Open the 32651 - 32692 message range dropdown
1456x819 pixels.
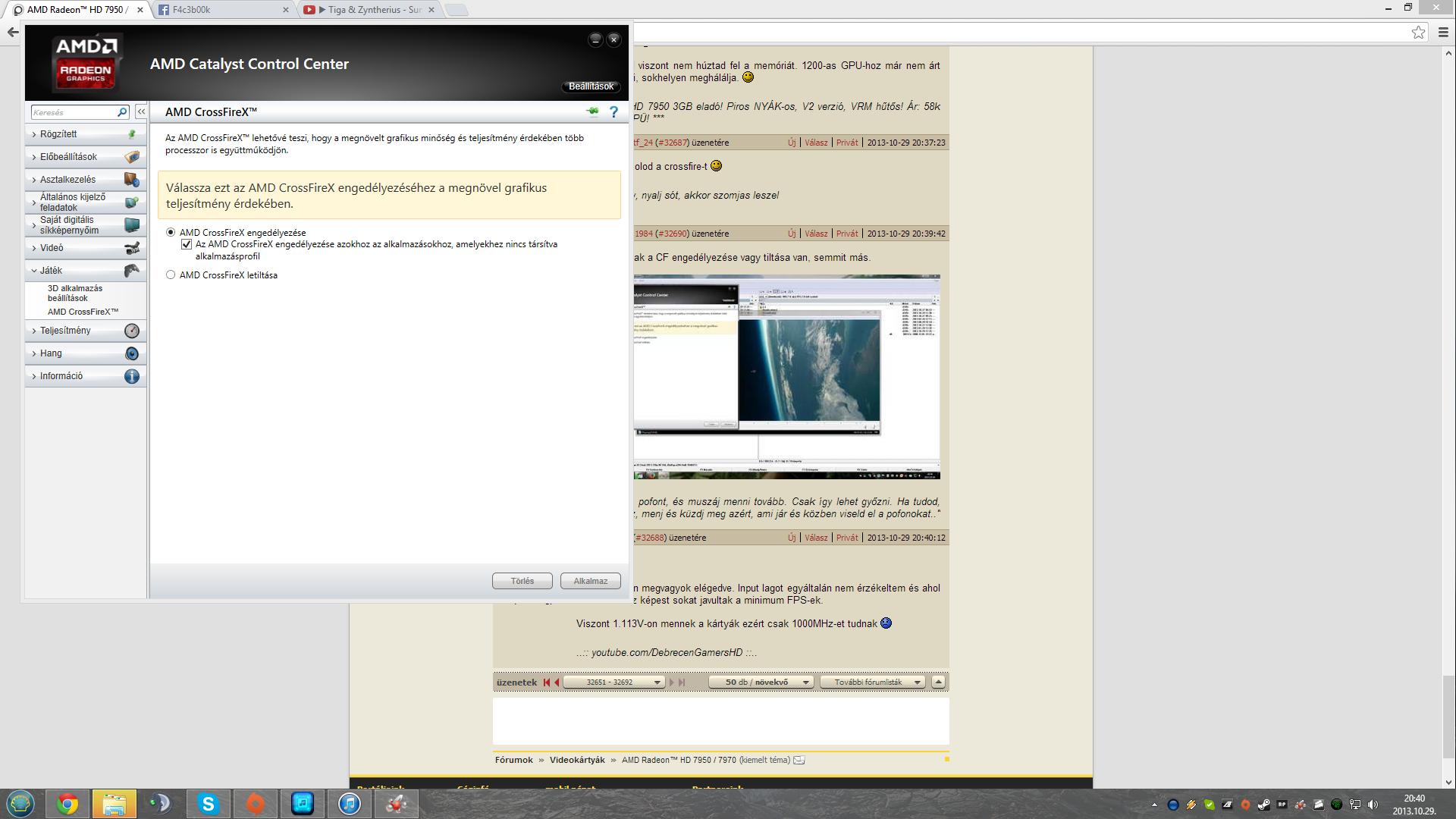614,682
